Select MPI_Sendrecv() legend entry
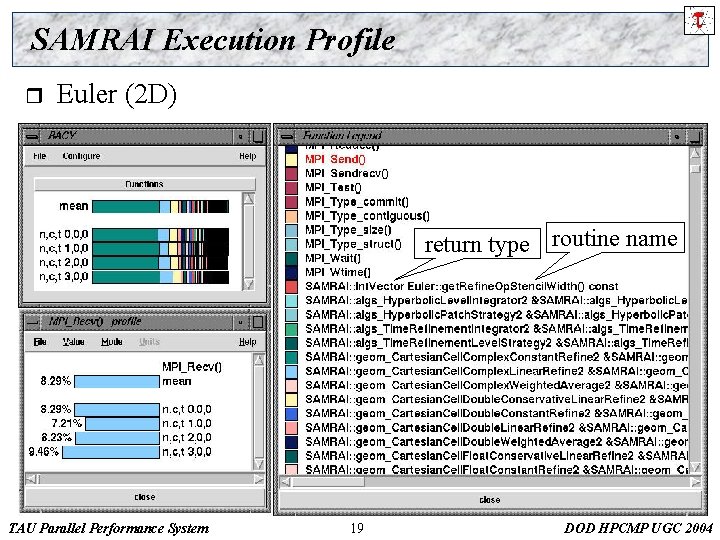This screenshot has height=540, width=720. coord(347,174)
